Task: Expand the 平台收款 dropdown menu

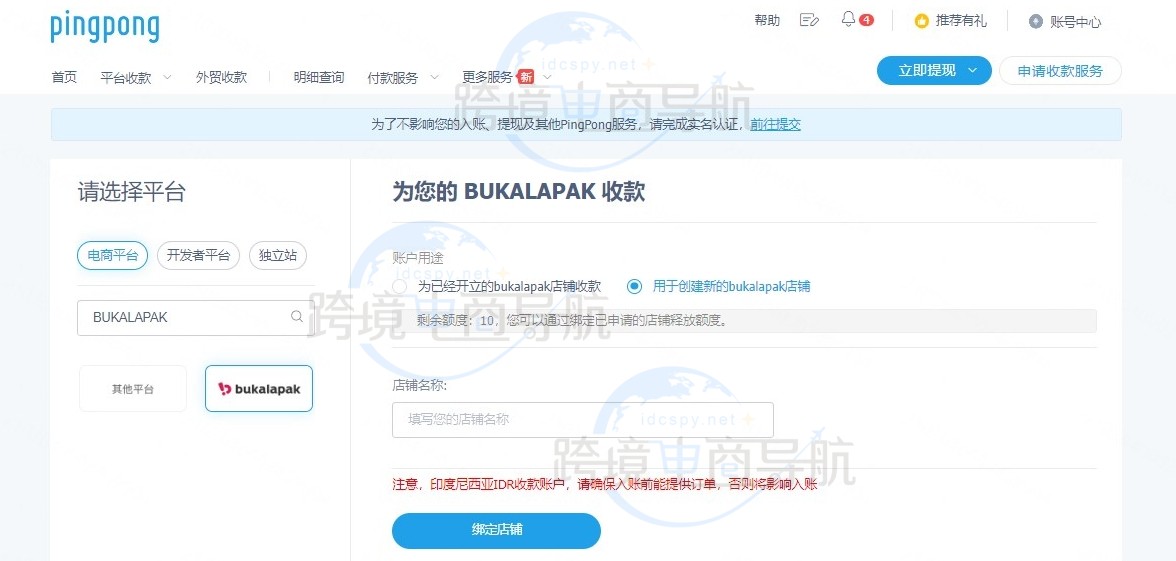Action: (x=166, y=76)
